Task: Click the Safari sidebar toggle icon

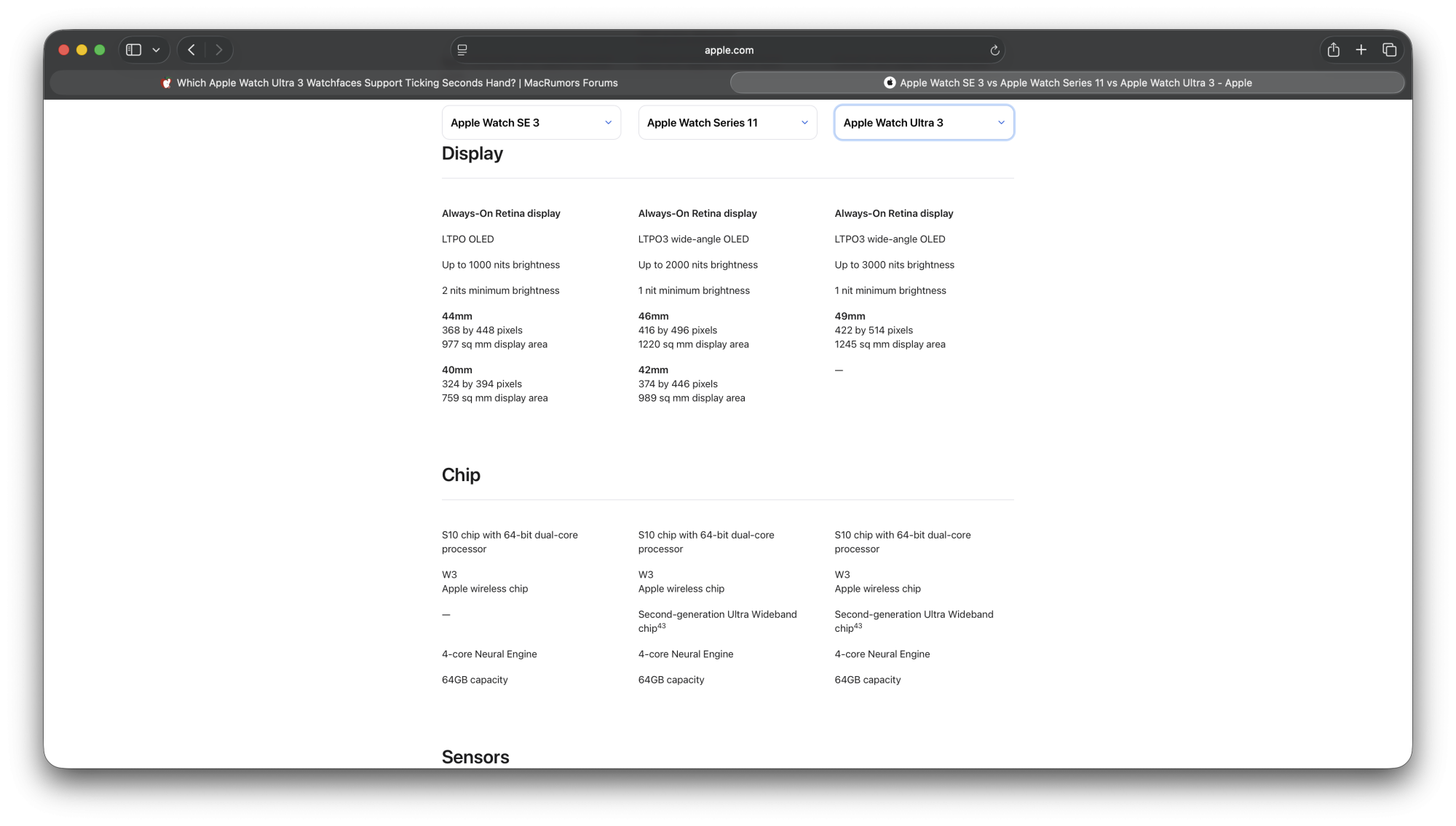Action: coord(133,49)
